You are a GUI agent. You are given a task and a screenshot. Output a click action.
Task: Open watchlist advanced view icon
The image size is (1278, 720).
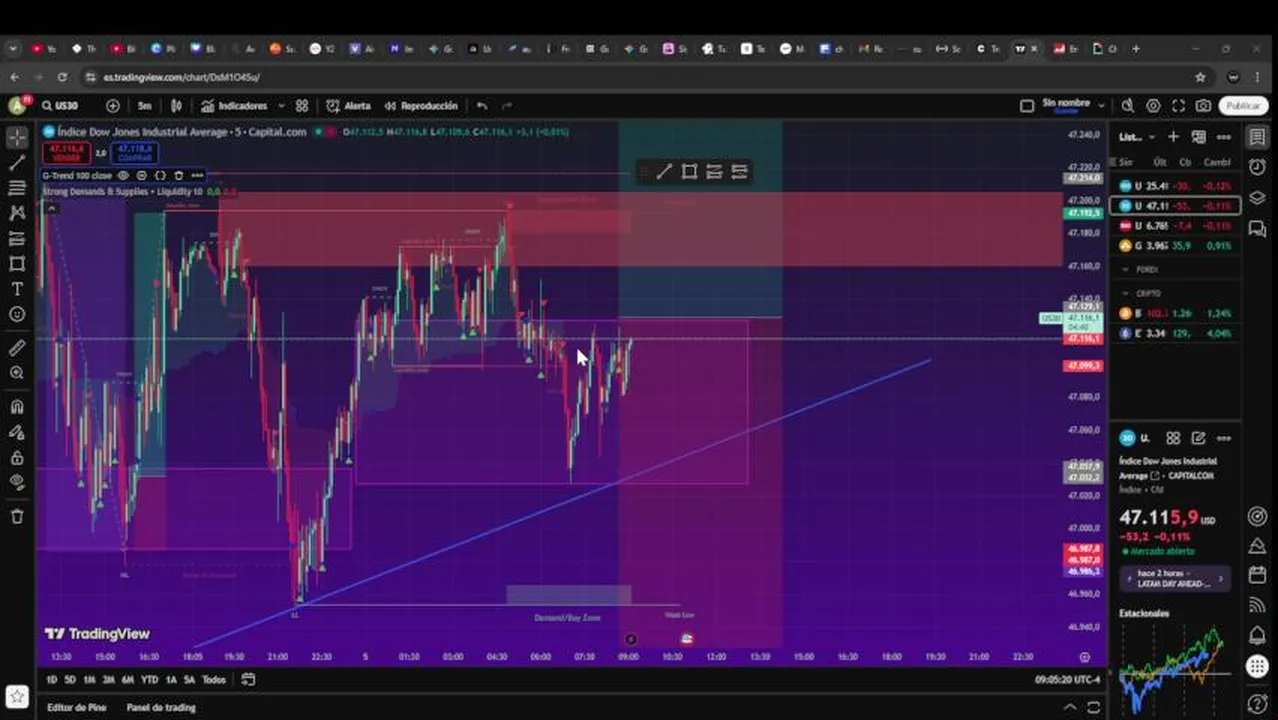coord(1198,137)
